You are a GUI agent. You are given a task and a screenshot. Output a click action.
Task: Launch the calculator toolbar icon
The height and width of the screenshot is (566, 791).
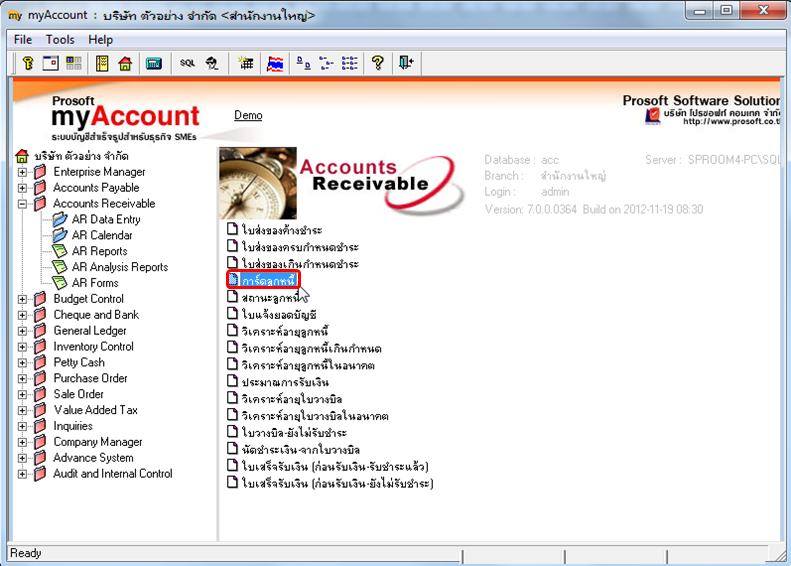(153, 64)
